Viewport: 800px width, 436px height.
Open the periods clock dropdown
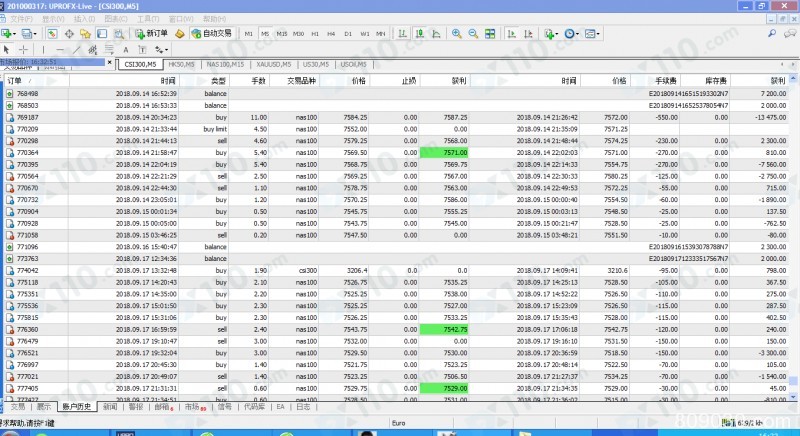[571, 34]
